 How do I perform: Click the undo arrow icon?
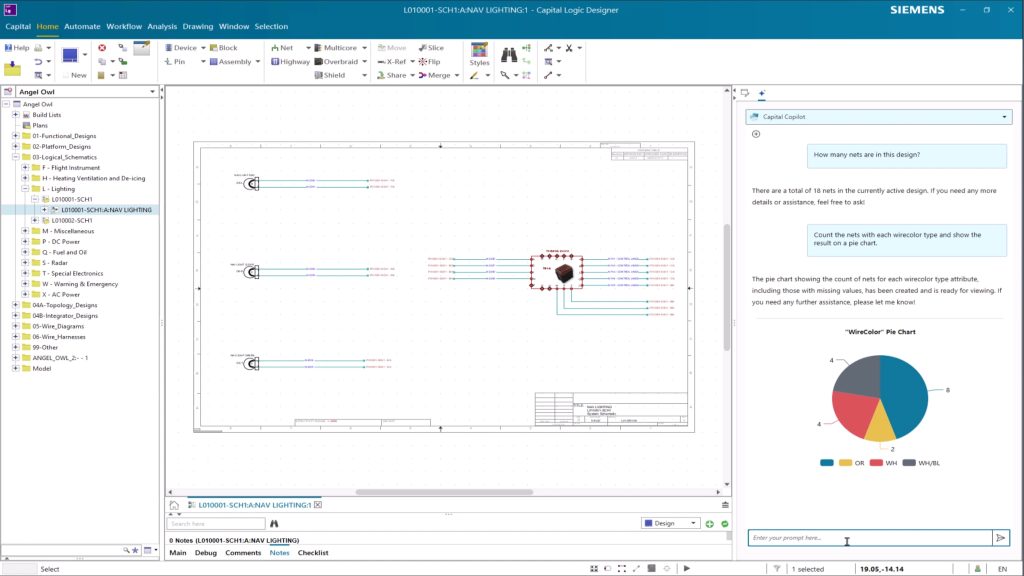pos(38,61)
